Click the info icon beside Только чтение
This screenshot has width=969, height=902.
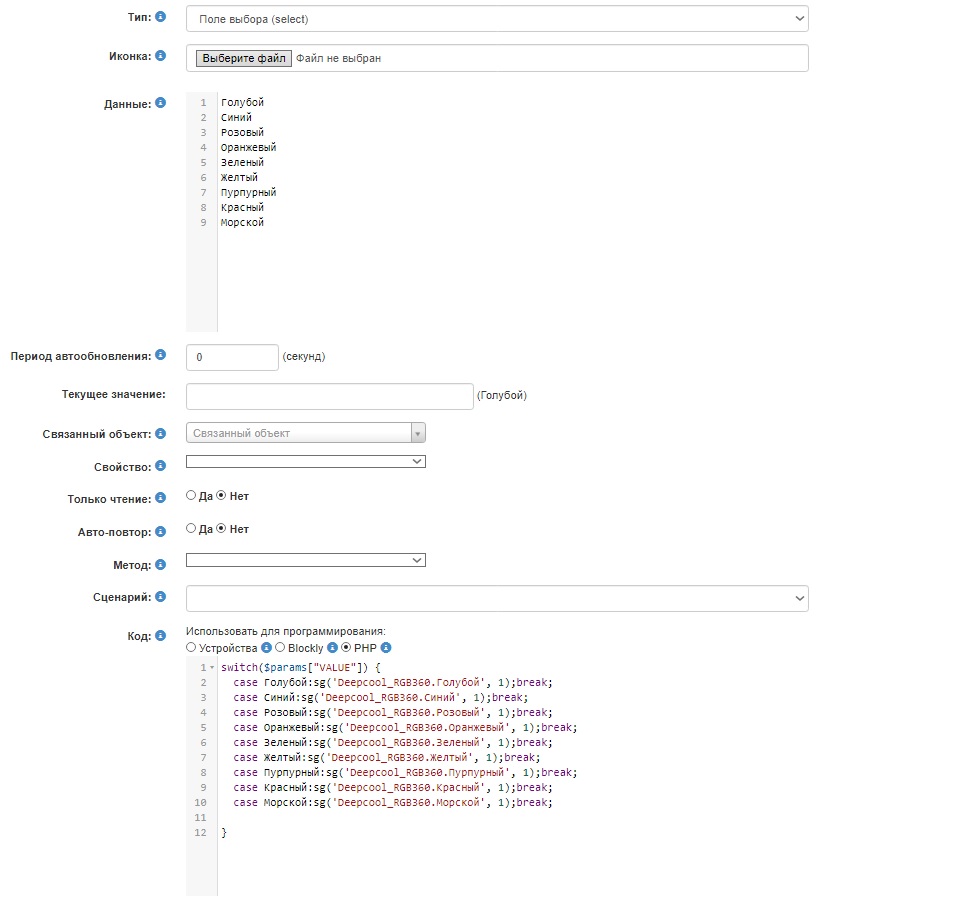coord(160,498)
